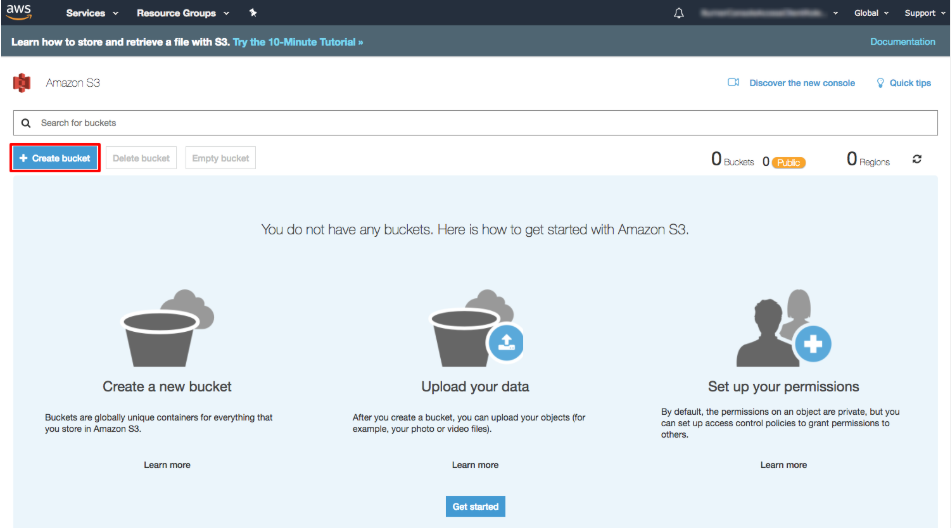Viewport: 951px width, 528px height.
Task: Click the Amazon S3 red logo icon
Action: coord(22,82)
